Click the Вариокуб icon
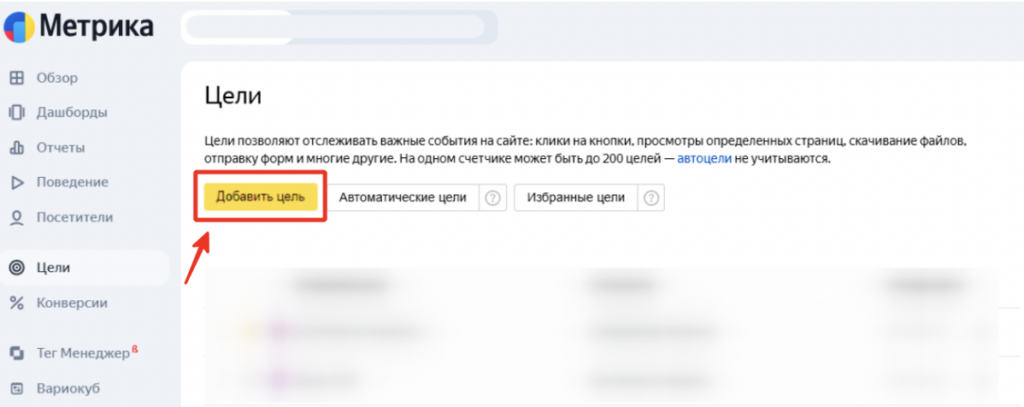 [17, 389]
